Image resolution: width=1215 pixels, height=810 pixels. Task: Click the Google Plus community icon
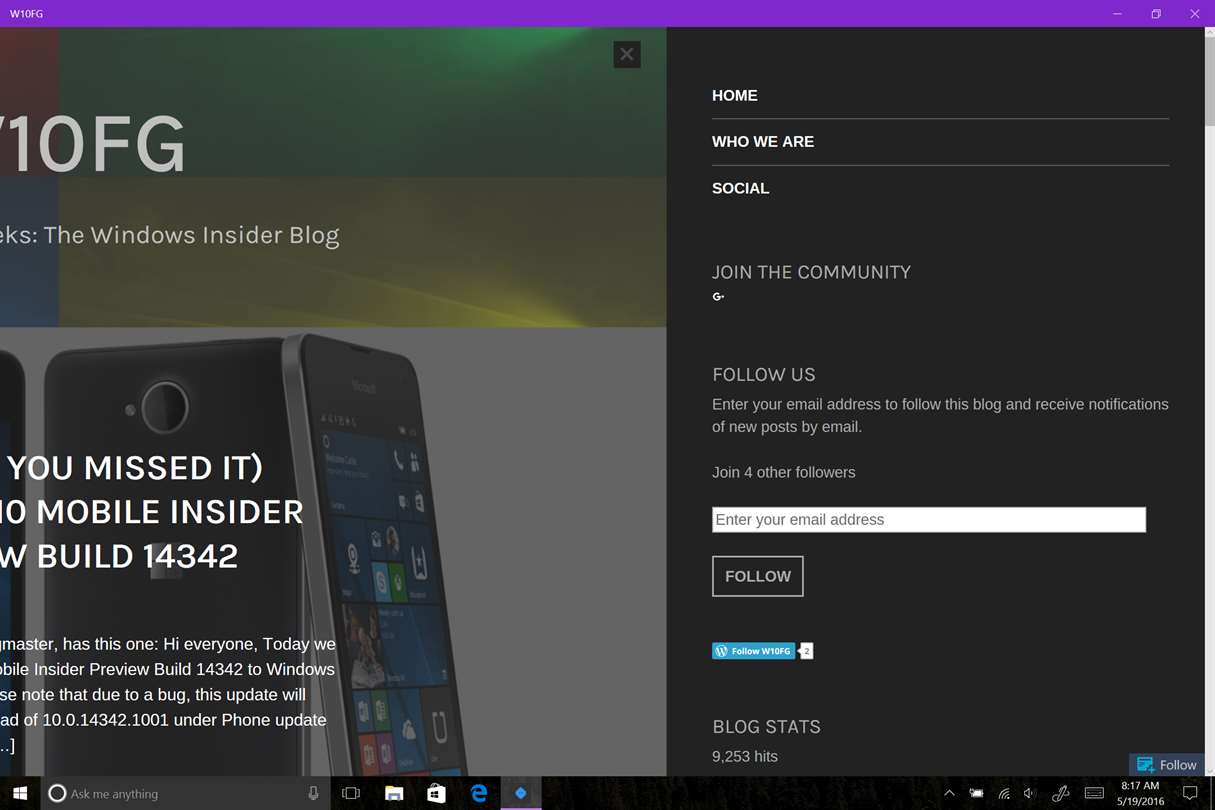718,297
